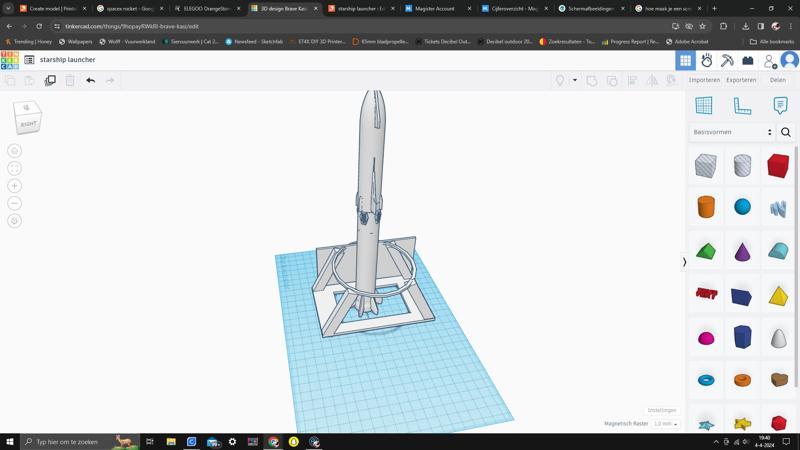This screenshot has width=800, height=450.
Task: Click the copy icon in toolbar
Action: coord(10,81)
